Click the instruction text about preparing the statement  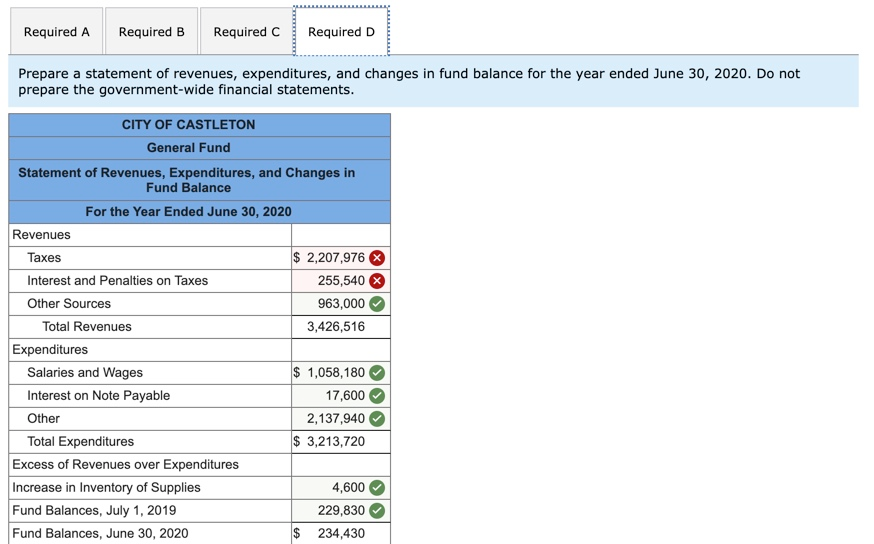click(409, 81)
